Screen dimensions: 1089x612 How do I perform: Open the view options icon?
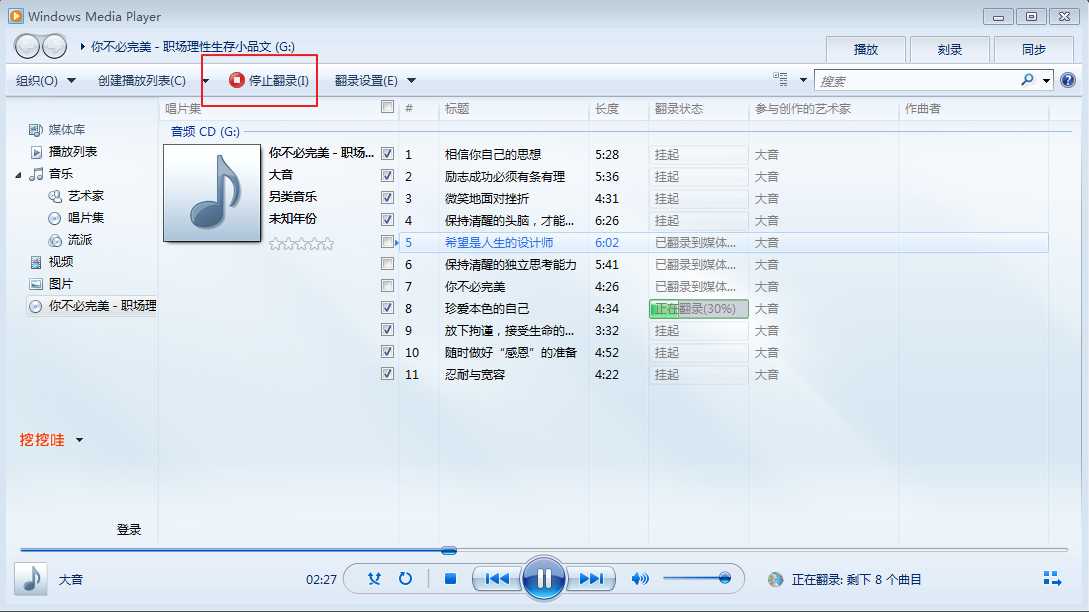click(781, 80)
